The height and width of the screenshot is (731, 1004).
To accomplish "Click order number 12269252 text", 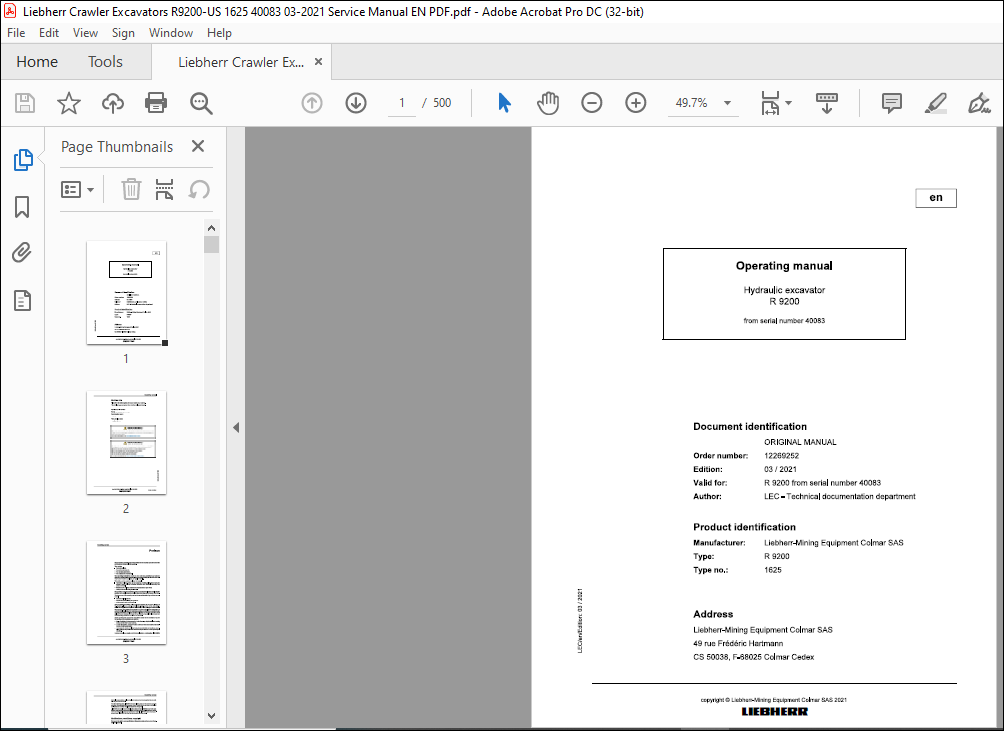I will (781, 456).
